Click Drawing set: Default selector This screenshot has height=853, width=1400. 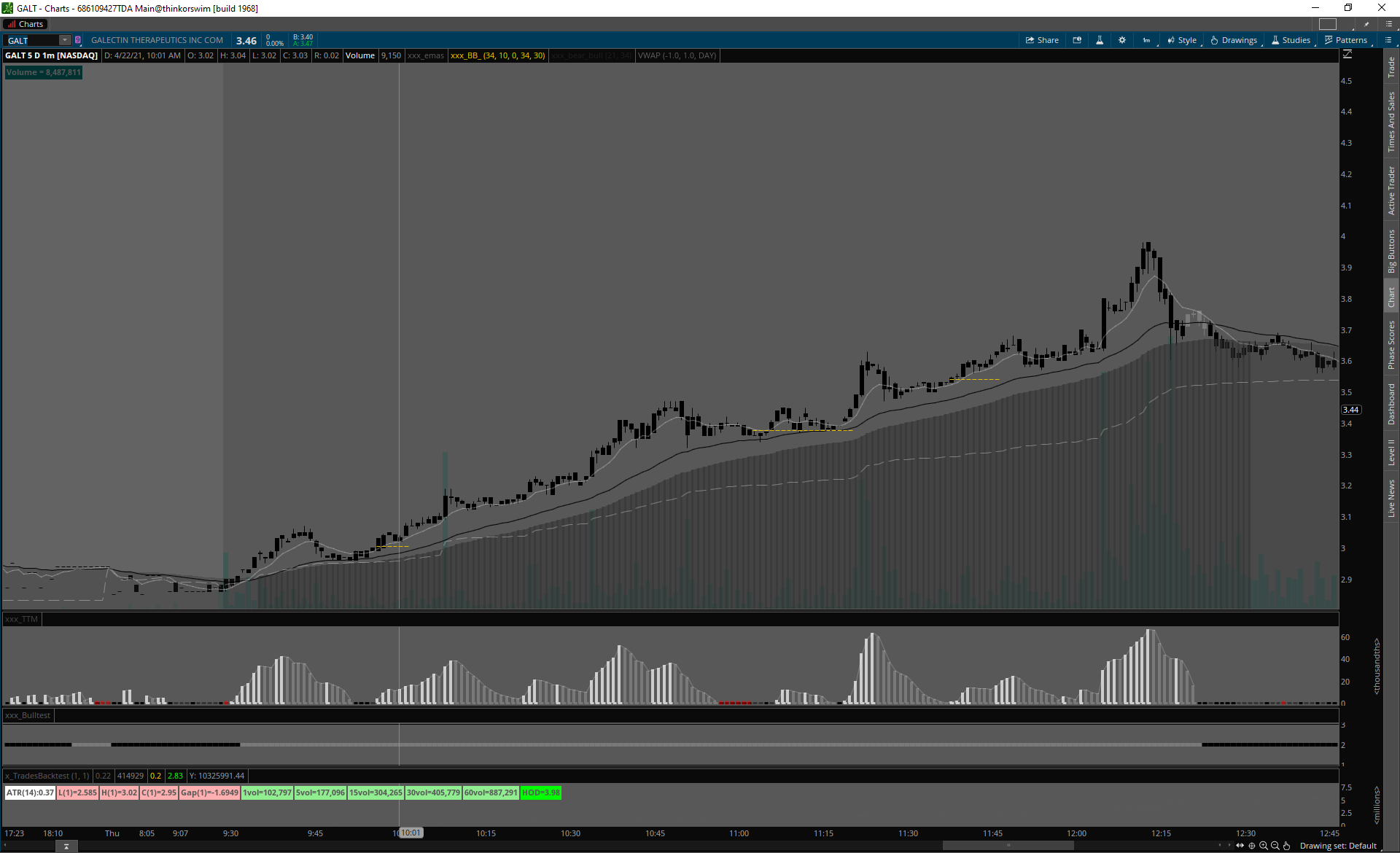(x=1338, y=846)
